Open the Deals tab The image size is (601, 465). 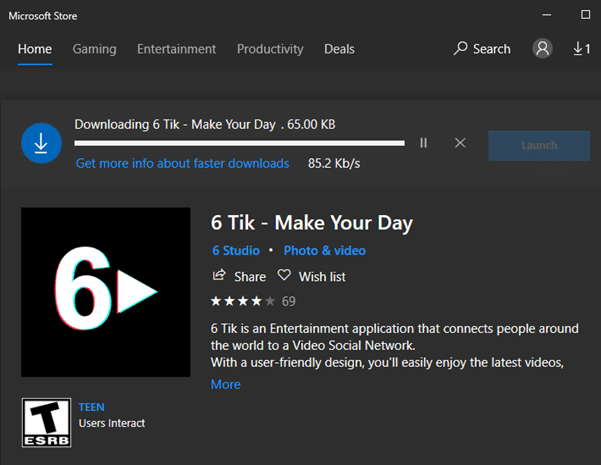click(x=339, y=49)
